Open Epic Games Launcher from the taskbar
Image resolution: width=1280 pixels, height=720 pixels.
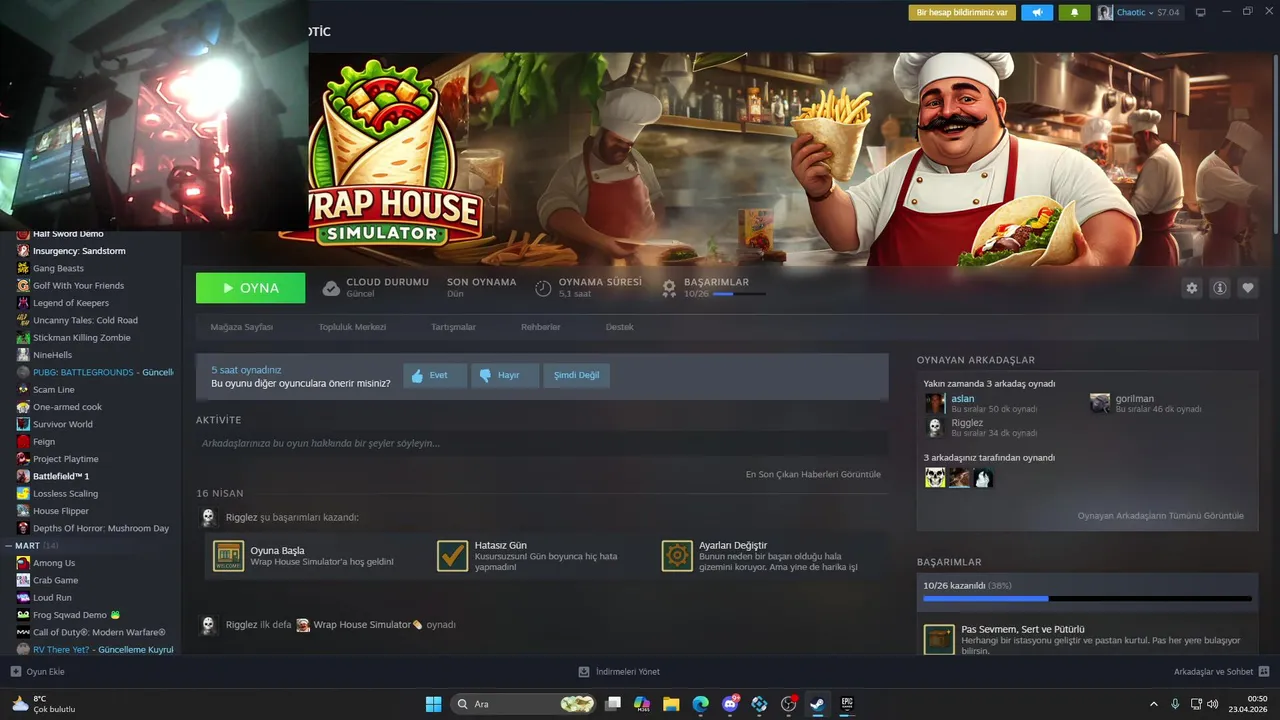click(847, 704)
